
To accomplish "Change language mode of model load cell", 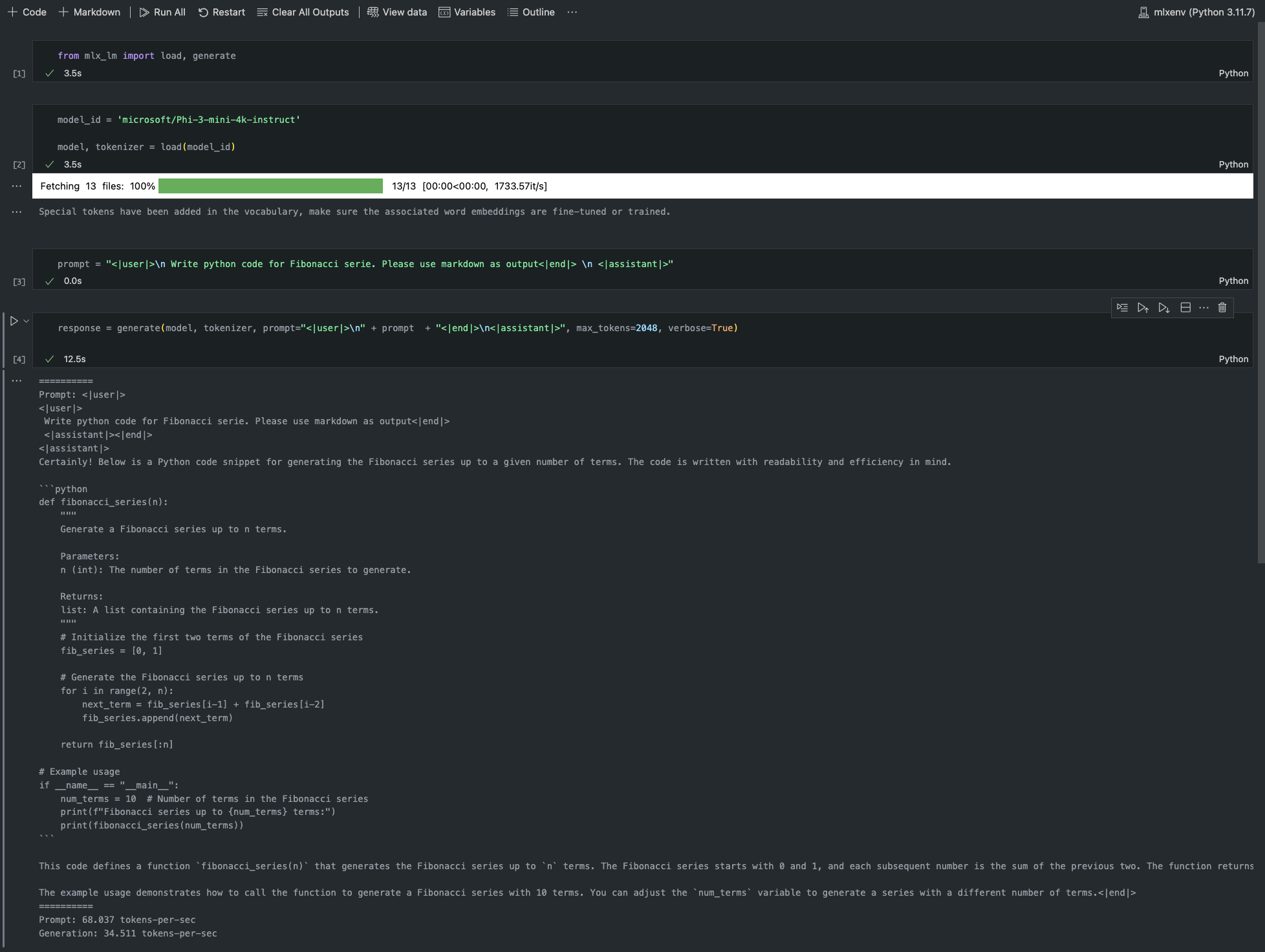I will coord(1233,164).
